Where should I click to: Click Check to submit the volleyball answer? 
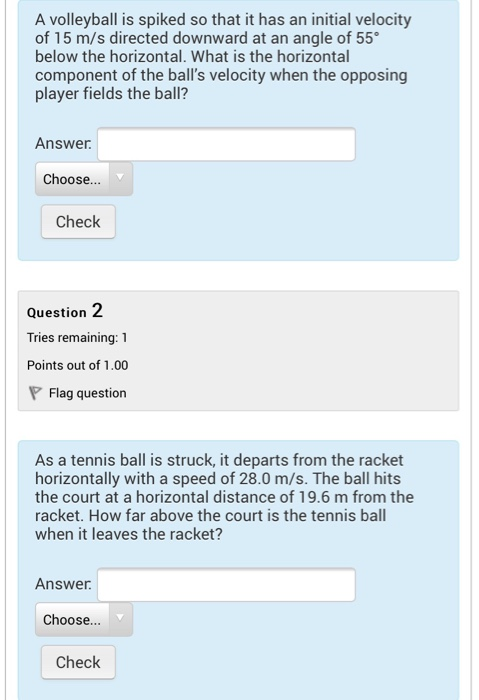(x=78, y=221)
